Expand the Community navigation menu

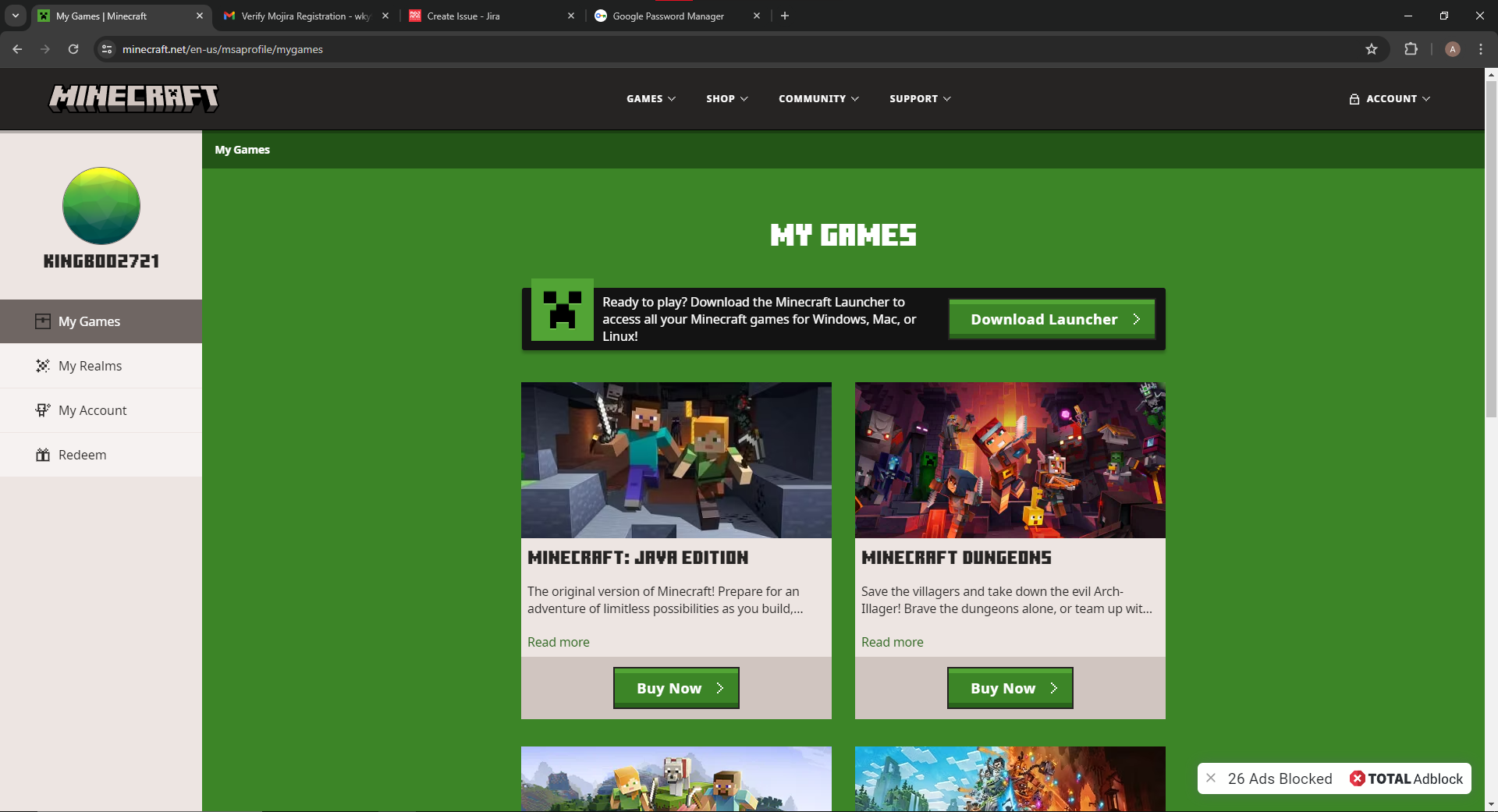(x=818, y=99)
